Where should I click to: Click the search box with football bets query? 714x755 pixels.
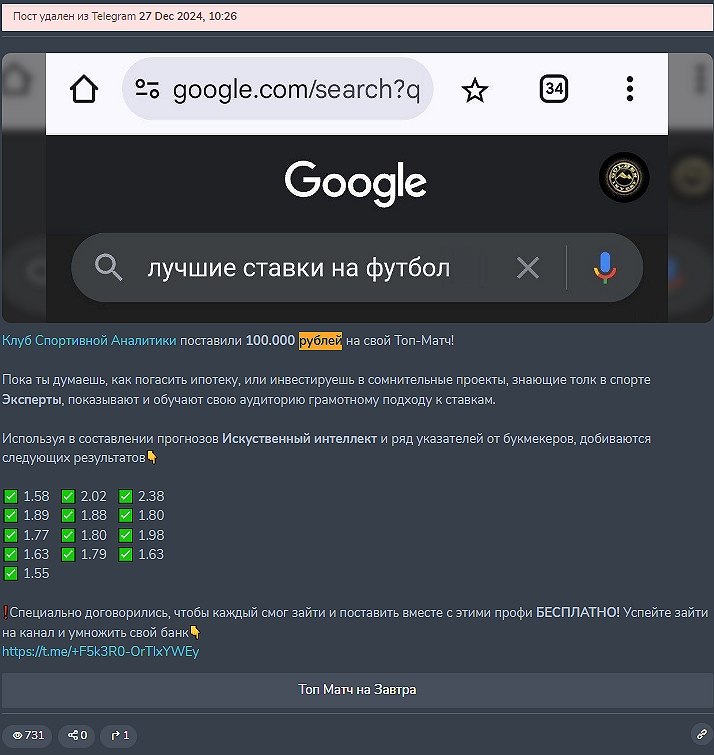tap(357, 267)
